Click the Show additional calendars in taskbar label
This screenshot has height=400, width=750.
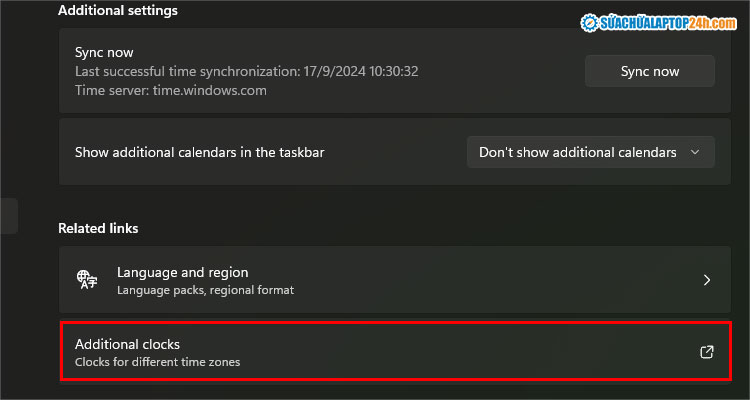(x=200, y=153)
